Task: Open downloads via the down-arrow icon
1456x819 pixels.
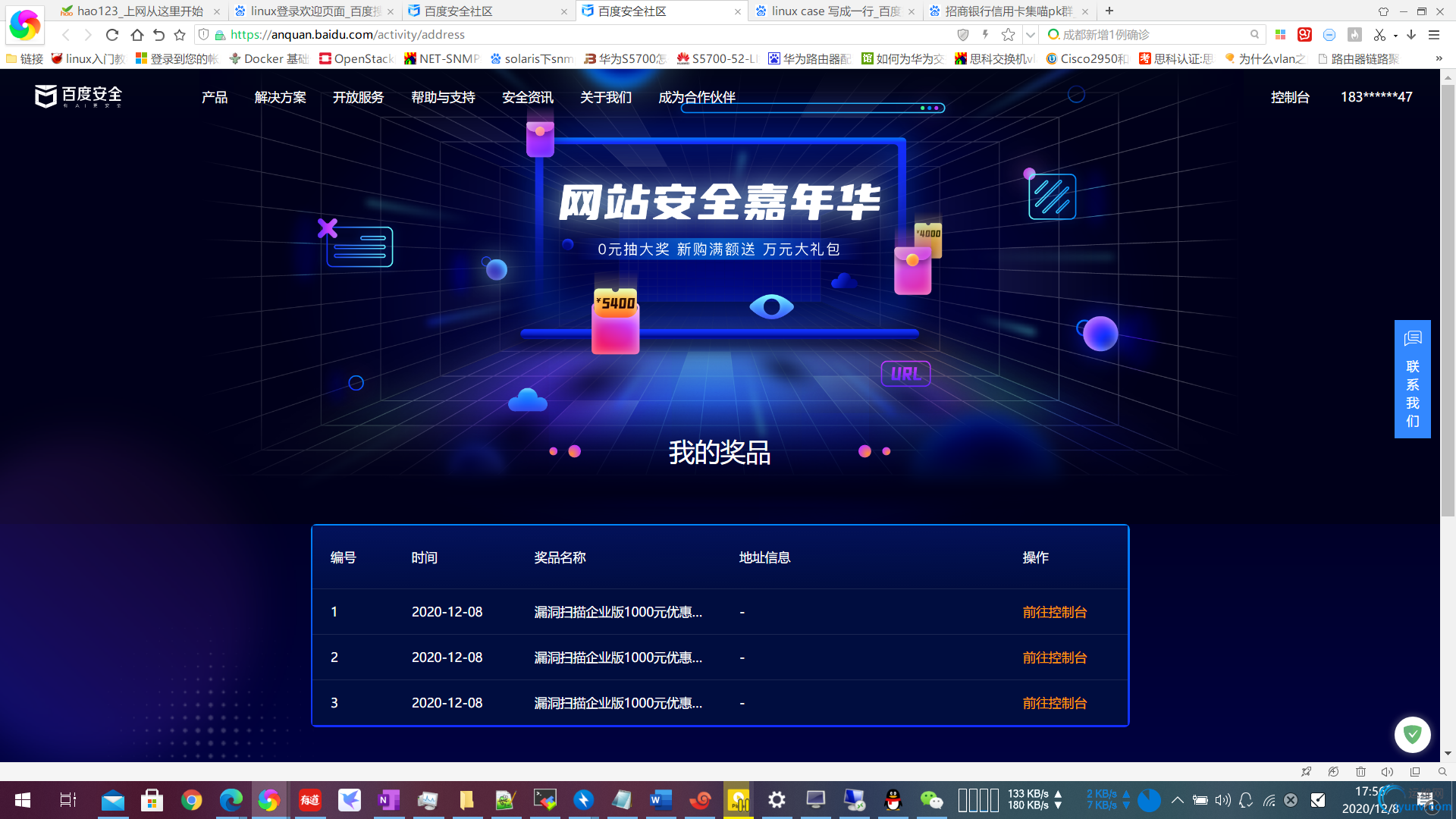Action: pyautogui.click(x=1411, y=35)
